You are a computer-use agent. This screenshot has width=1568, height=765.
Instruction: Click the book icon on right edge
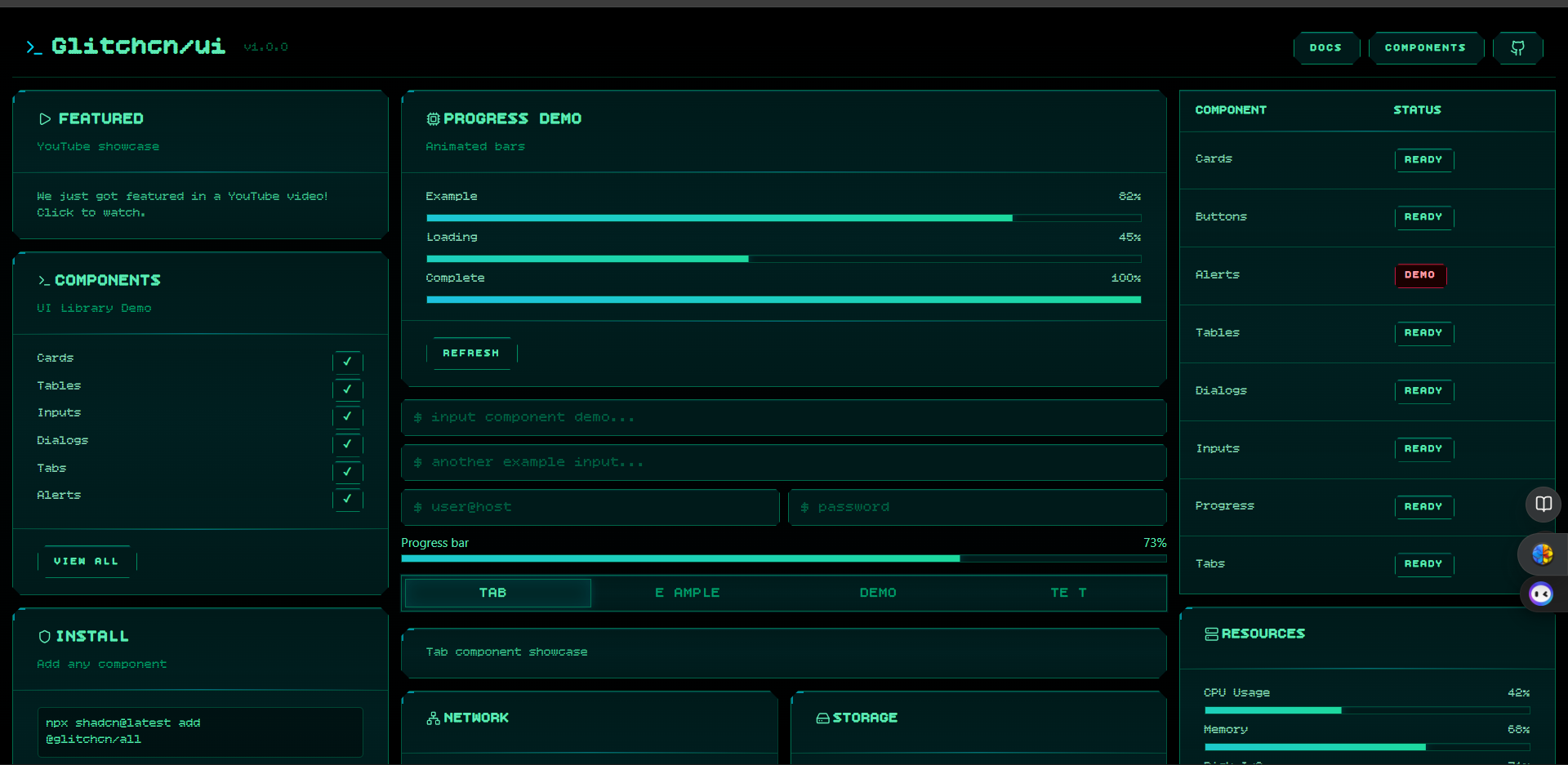coord(1543,504)
